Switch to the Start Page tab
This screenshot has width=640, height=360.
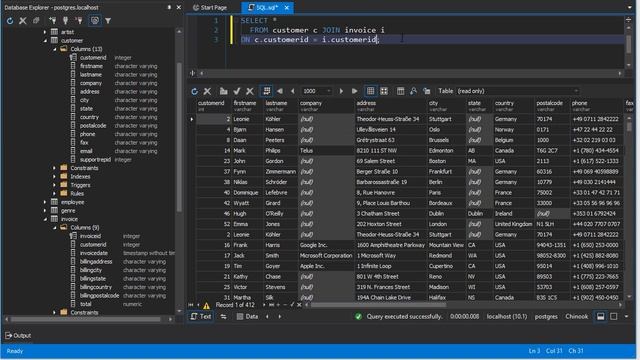210,7
